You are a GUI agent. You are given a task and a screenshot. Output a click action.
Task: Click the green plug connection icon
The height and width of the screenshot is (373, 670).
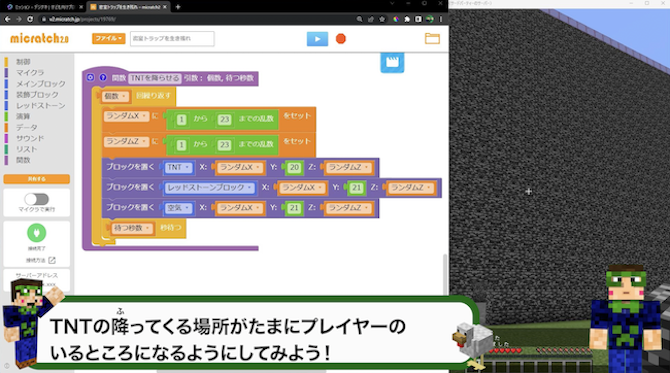coord(37,233)
